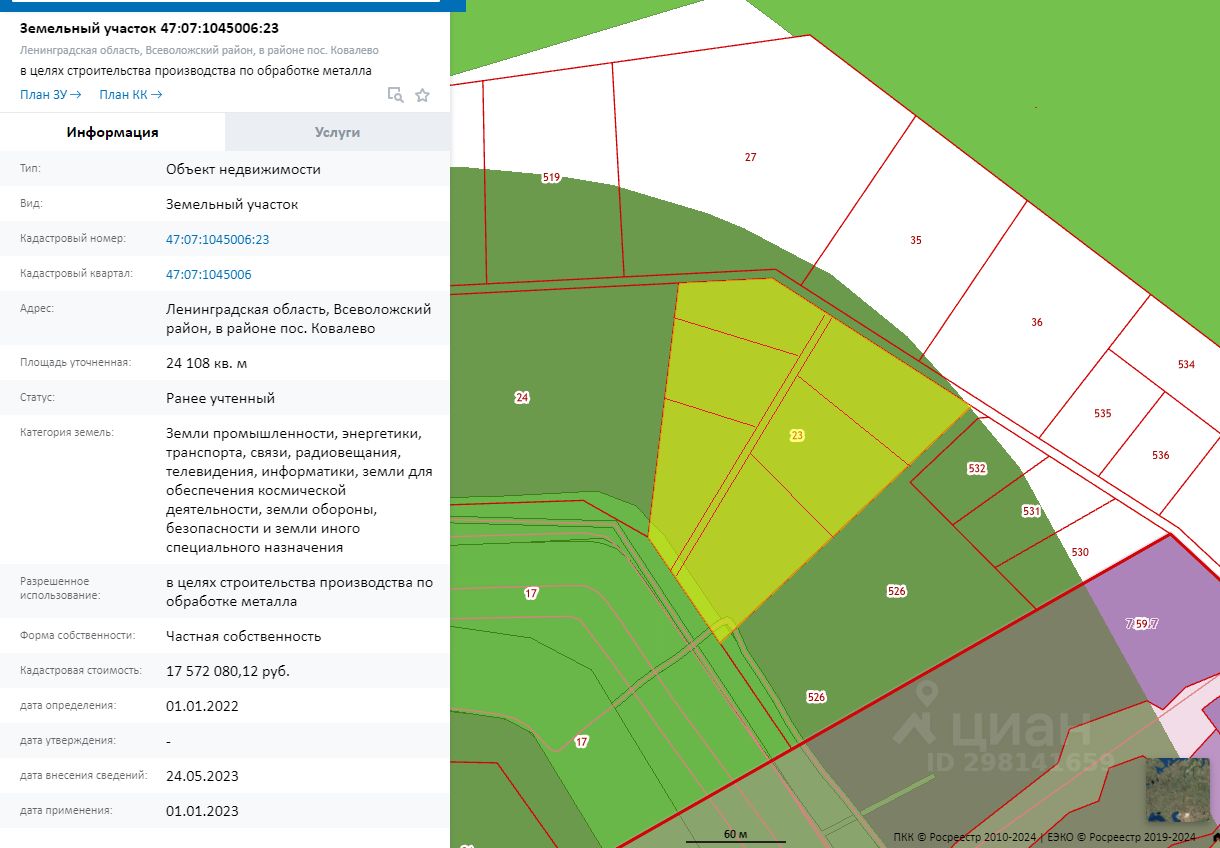Switch basemap via satellite thumbnail
This screenshot has width=1220, height=848.
[x=1177, y=789]
